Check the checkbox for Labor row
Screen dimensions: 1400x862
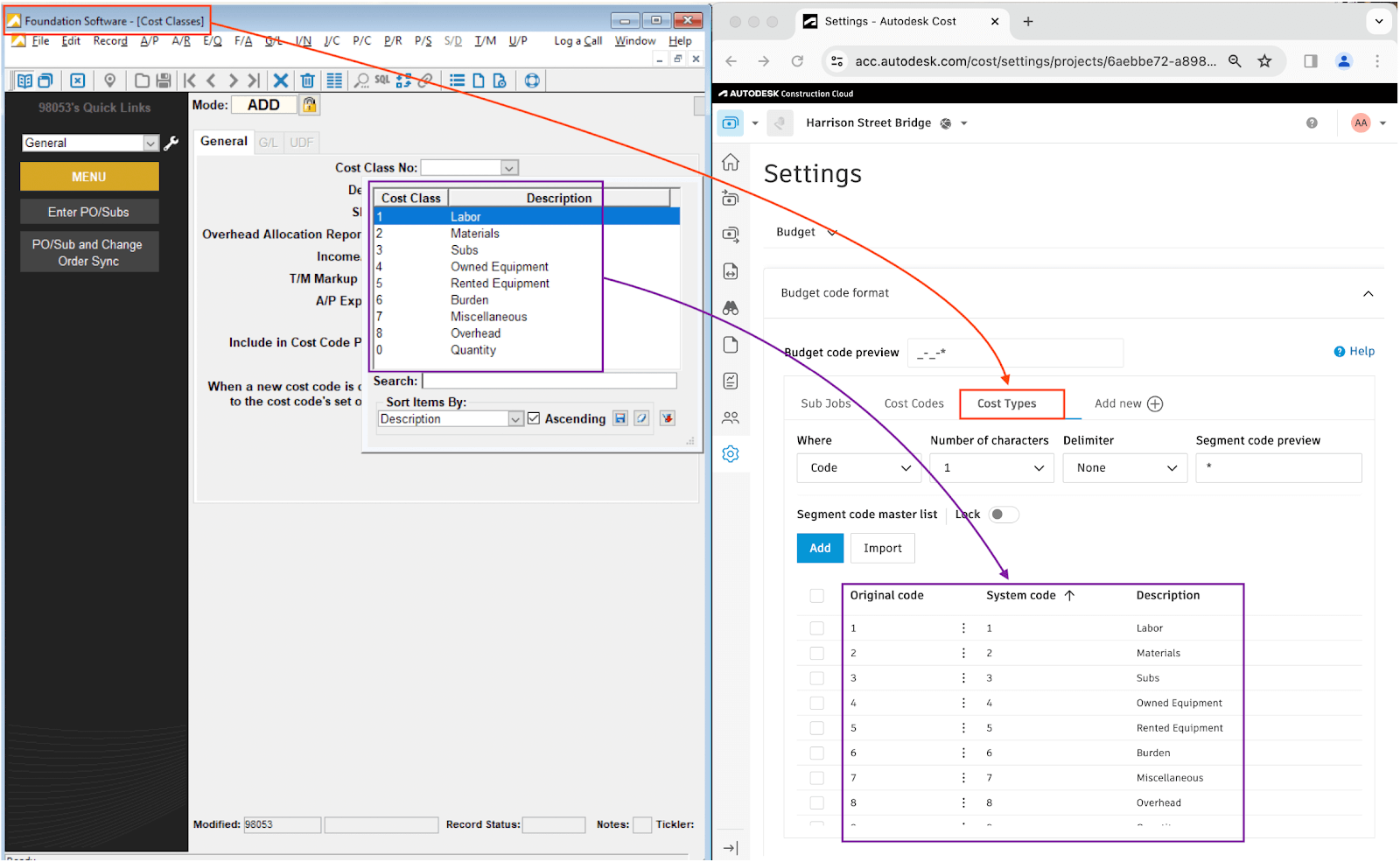pyautogui.click(x=816, y=628)
